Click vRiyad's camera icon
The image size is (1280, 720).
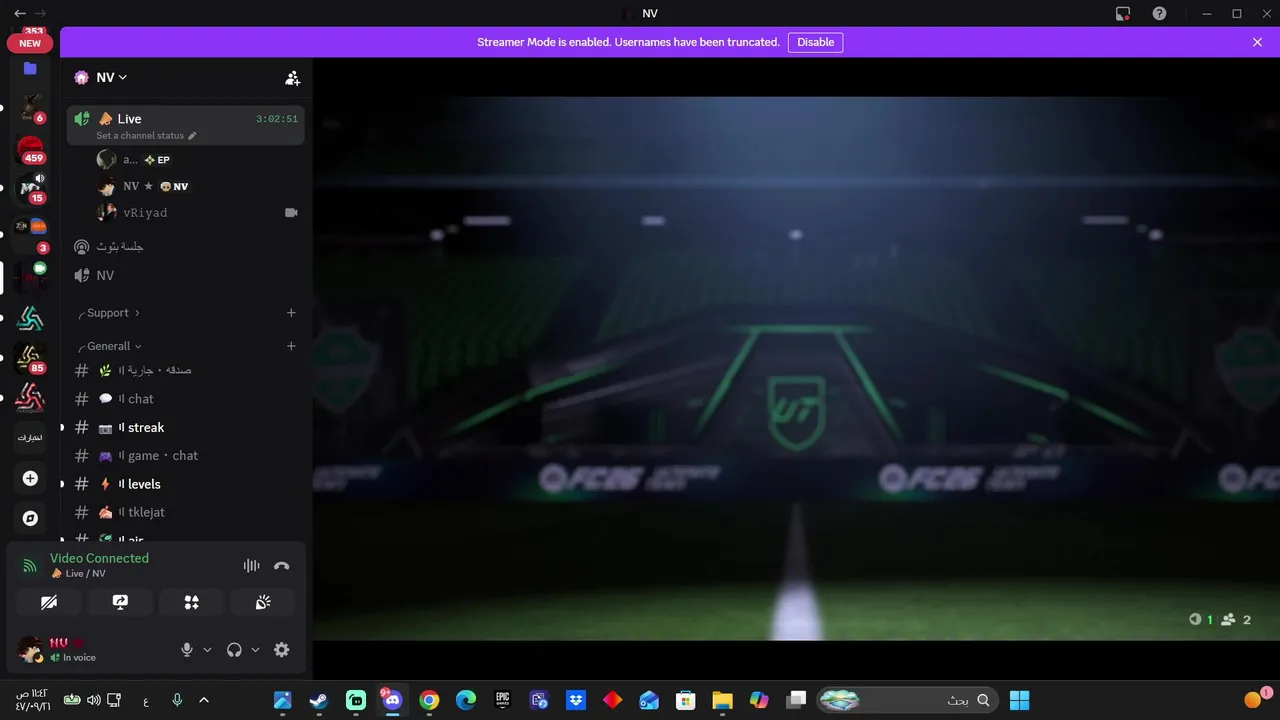(291, 213)
